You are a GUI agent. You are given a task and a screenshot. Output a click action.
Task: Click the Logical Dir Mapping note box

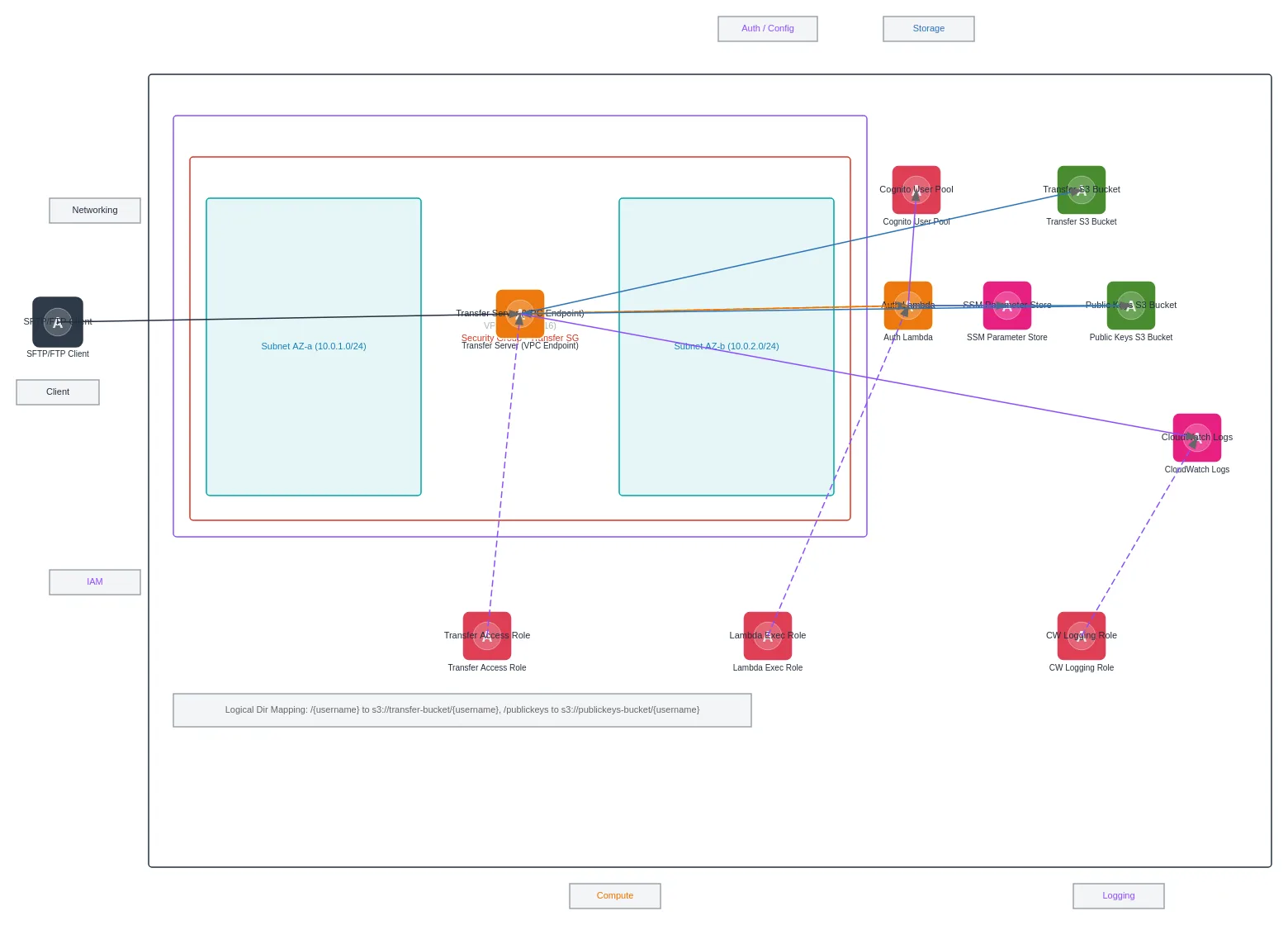point(462,710)
